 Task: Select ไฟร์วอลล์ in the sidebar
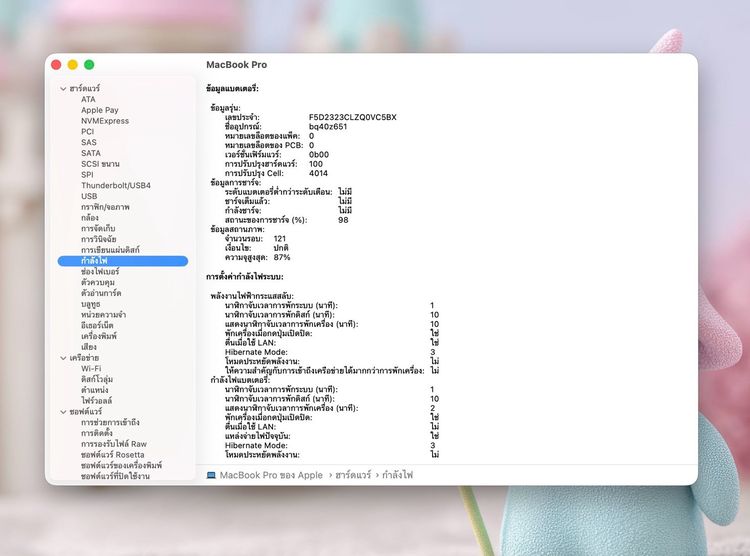coord(97,400)
